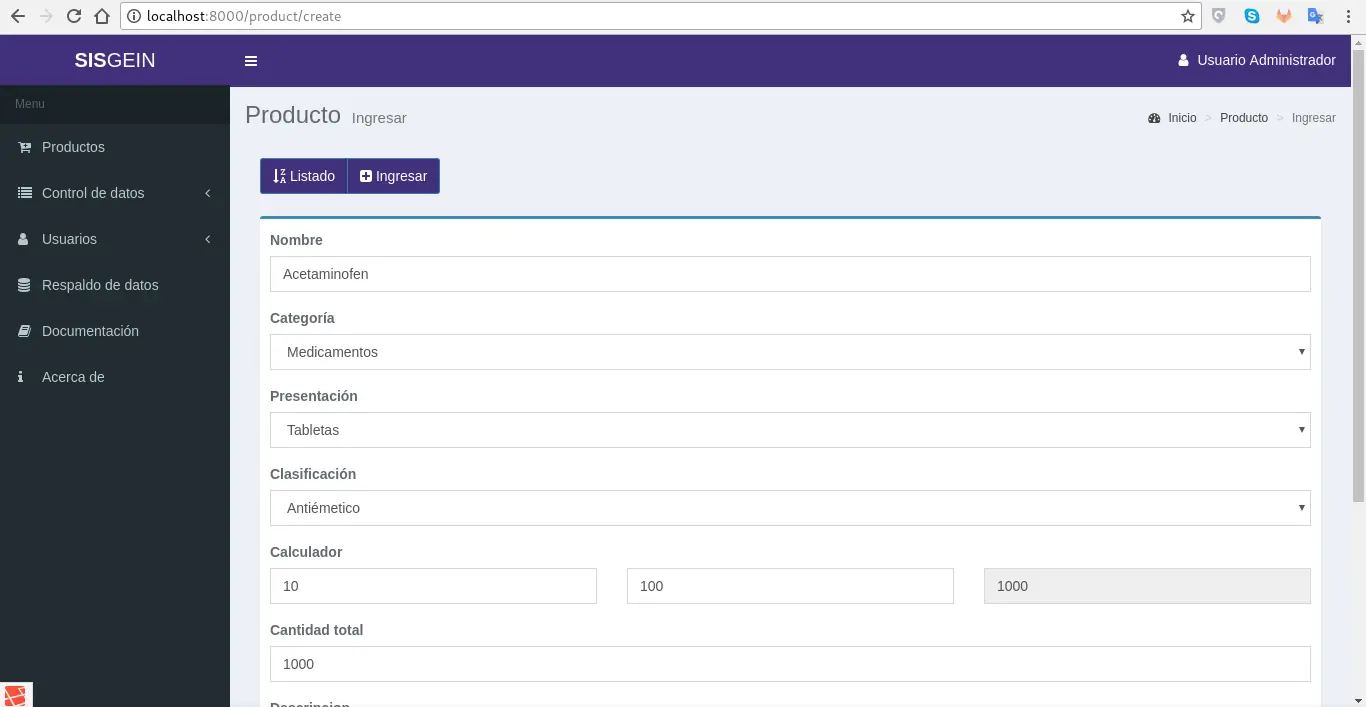The image size is (1366, 707).
Task: Open the Presentación dropdown
Action: (x=790, y=430)
